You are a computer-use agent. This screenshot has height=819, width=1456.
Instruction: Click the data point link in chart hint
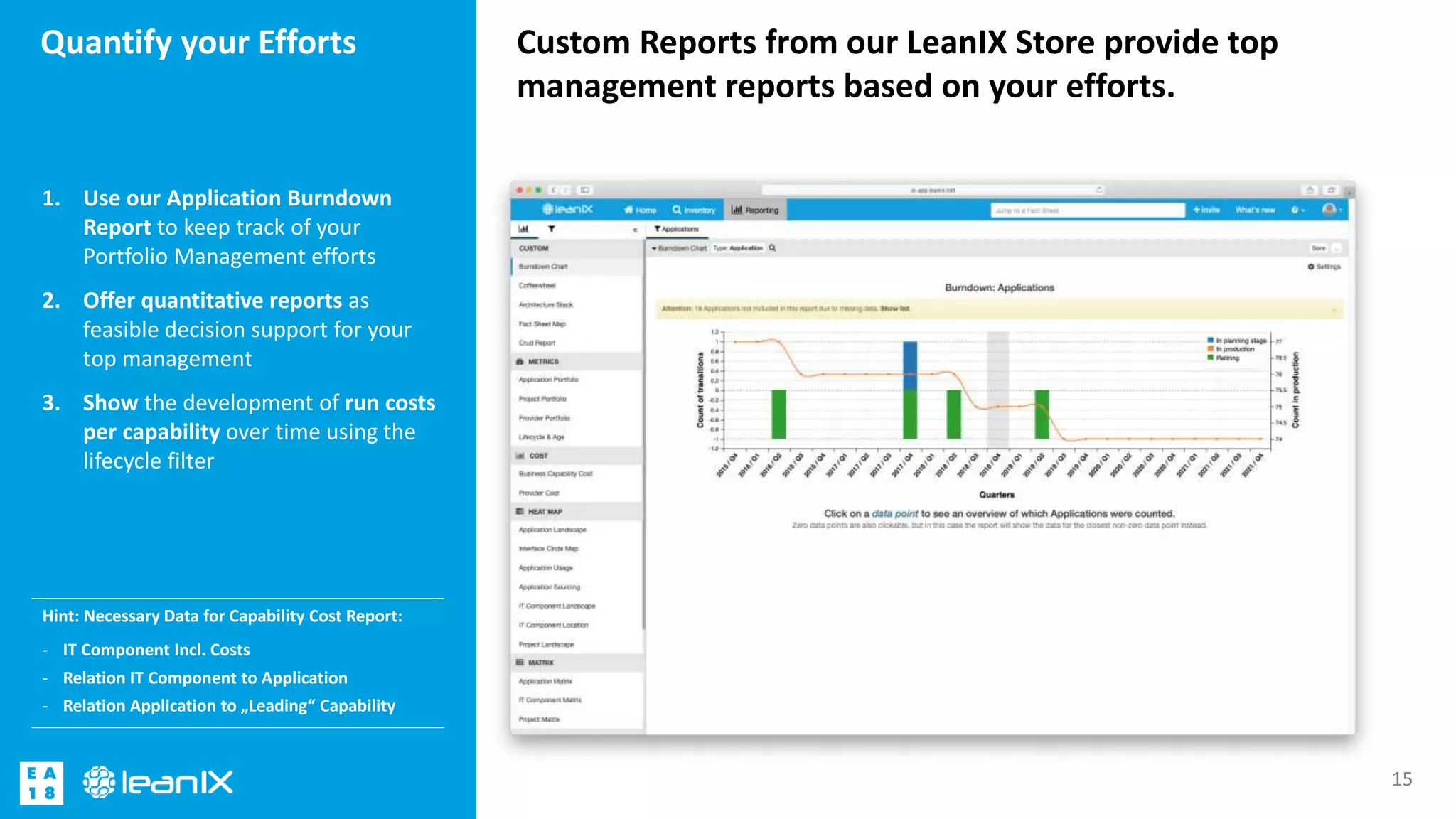895,513
